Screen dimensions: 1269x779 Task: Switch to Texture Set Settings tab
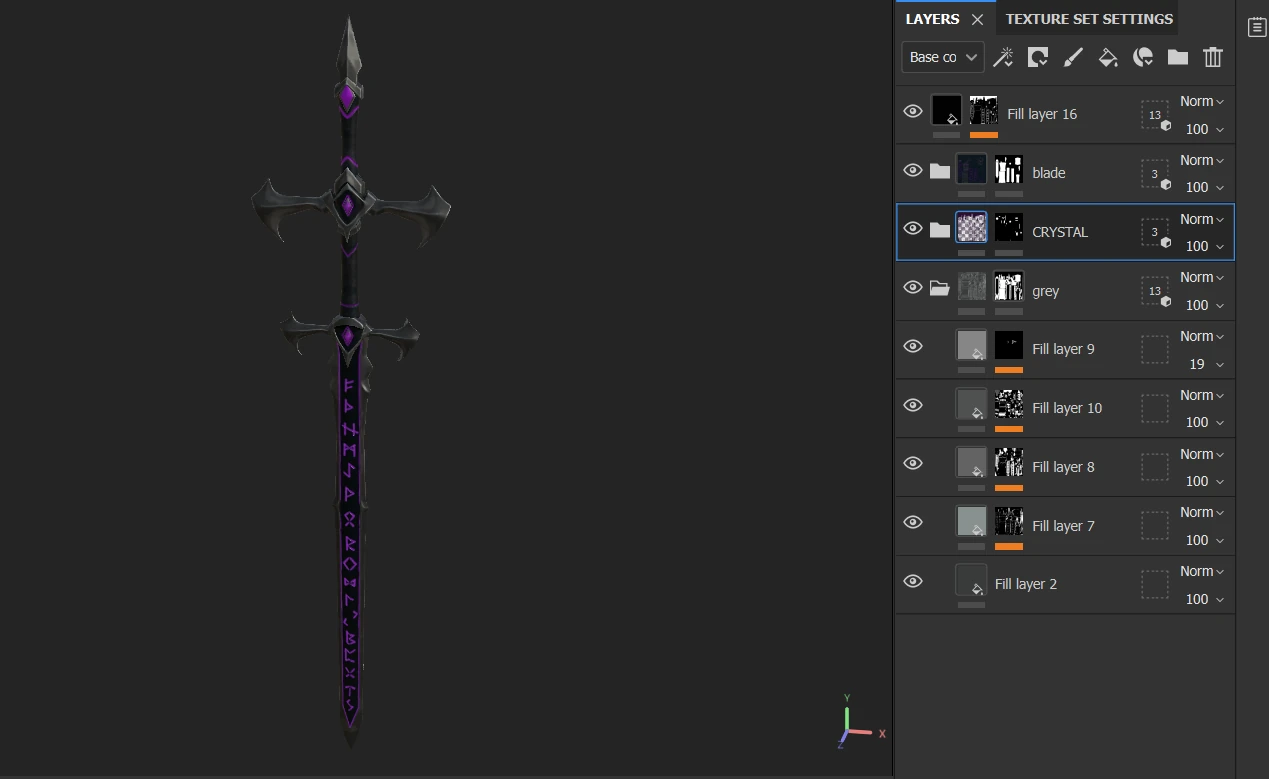tap(1088, 19)
